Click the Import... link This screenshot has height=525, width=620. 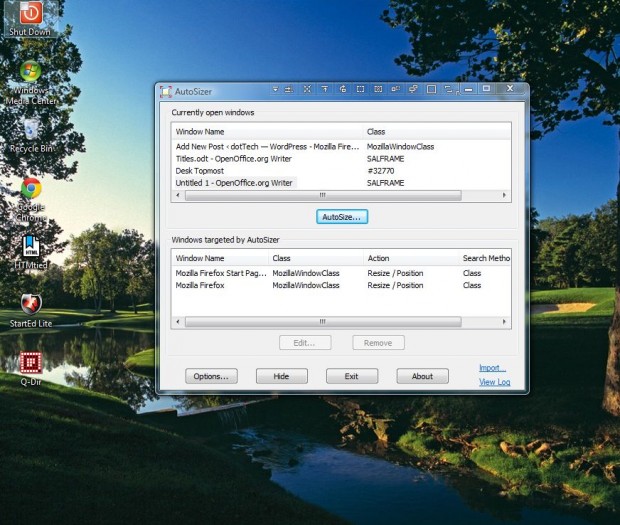[x=492, y=368]
